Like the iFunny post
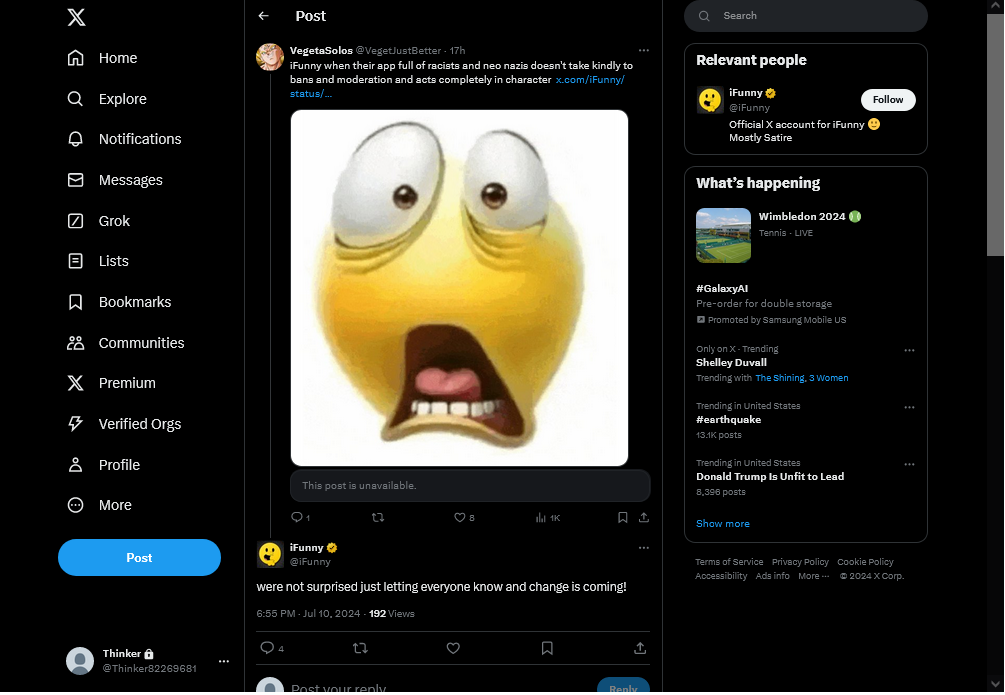The height and width of the screenshot is (695, 1005). 453,649
